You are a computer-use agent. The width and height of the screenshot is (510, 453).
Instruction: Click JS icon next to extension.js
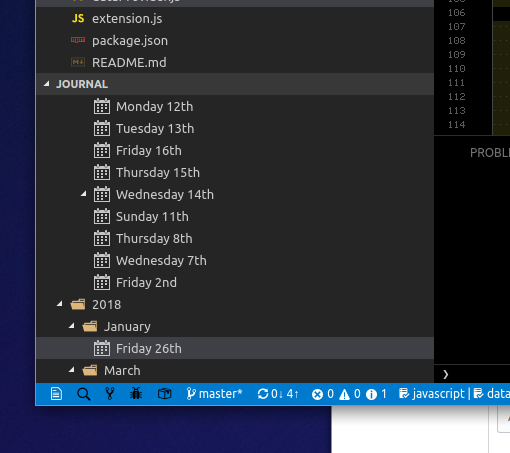78,18
